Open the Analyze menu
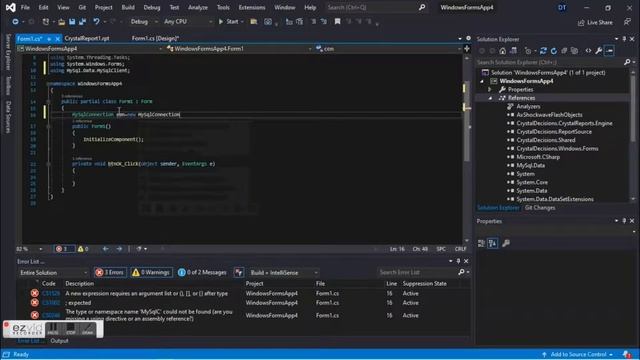Image resolution: width=640 pixels, height=360 pixels. tap(198, 7)
